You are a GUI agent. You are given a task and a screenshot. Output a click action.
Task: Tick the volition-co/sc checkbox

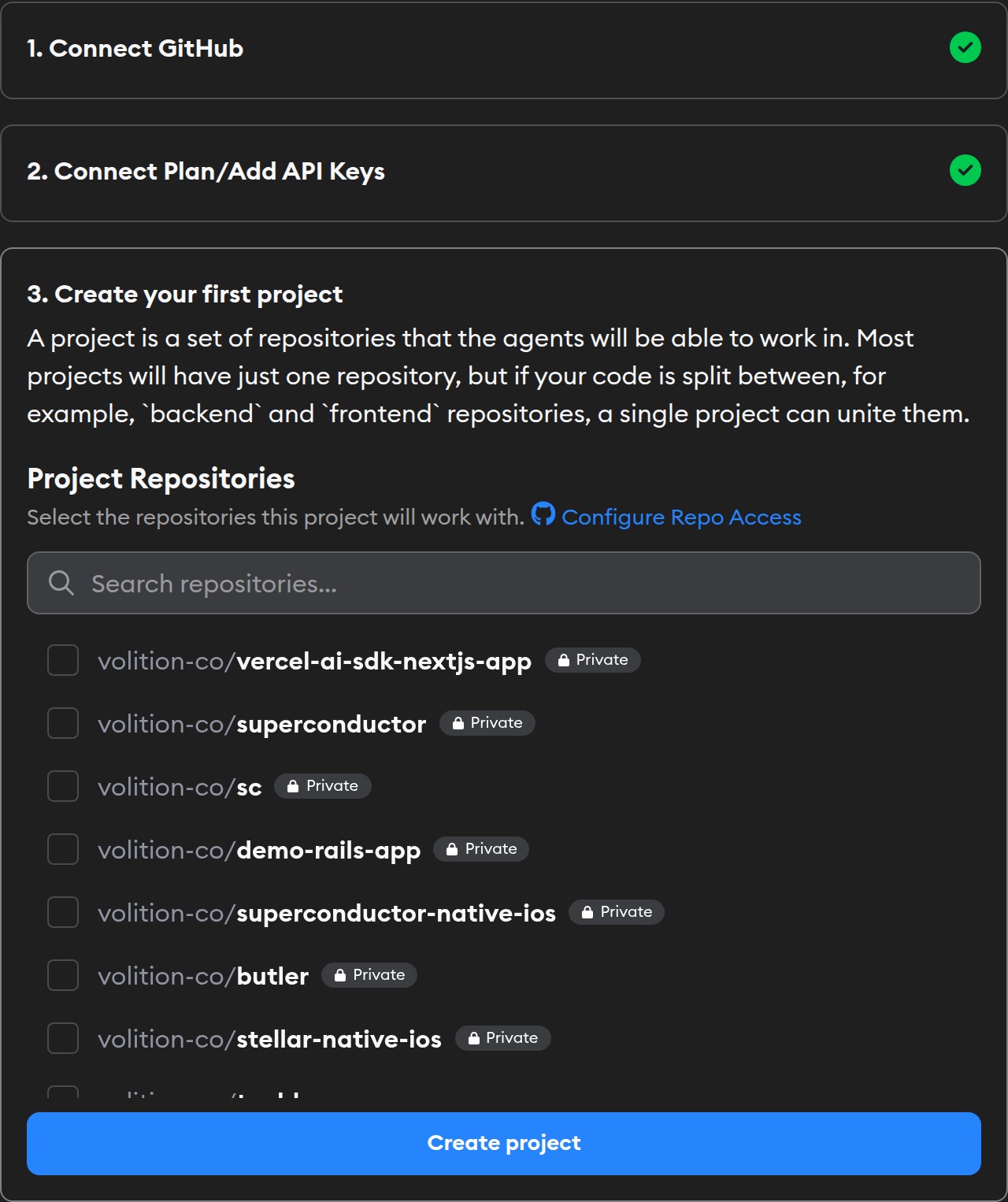pos(63,786)
